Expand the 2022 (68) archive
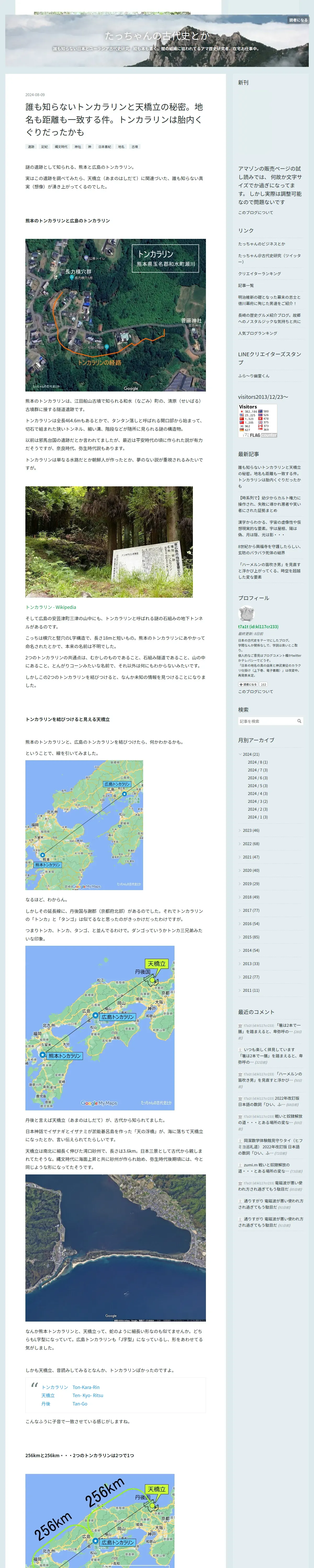This screenshot has width=314, height=1568. 240,844
